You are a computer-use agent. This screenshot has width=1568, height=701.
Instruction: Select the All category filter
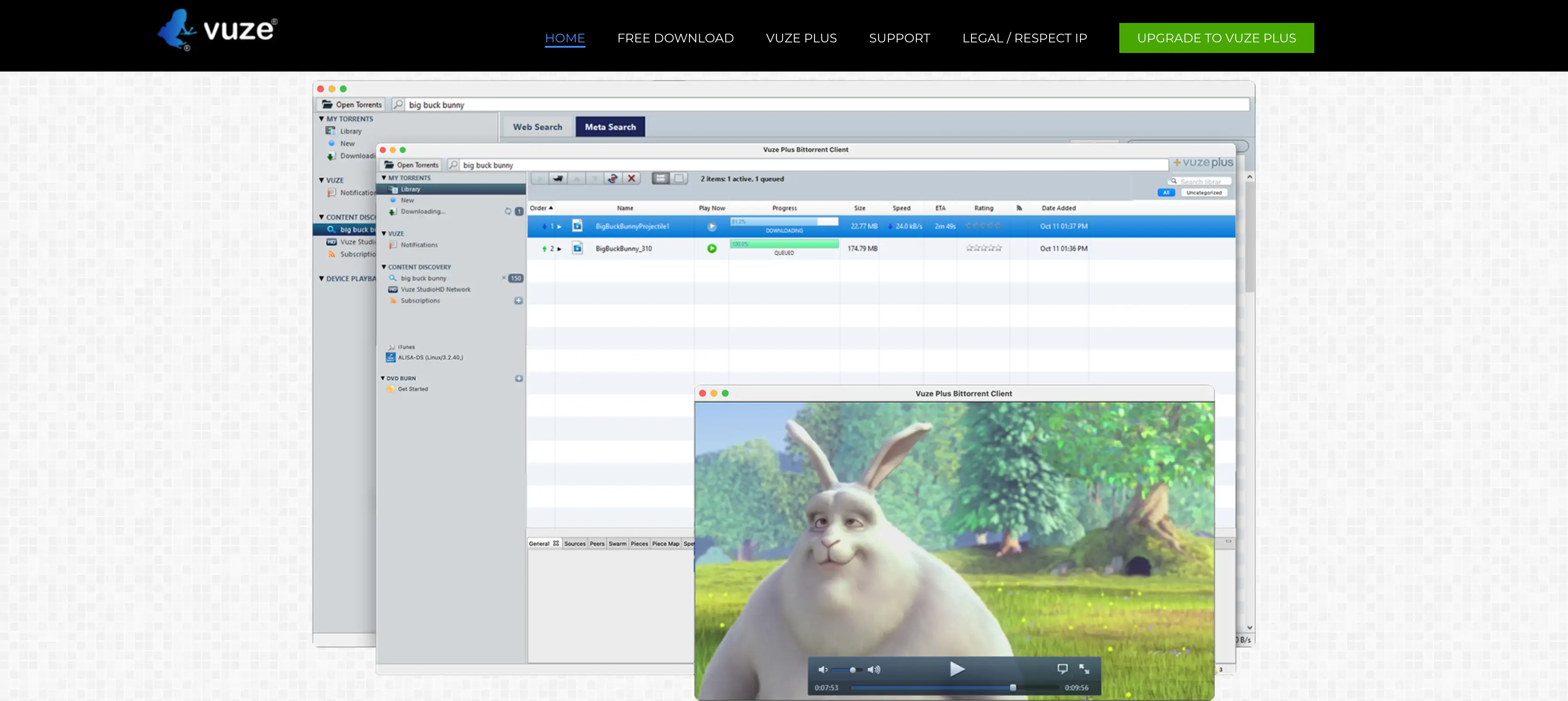coord(1166,192)
